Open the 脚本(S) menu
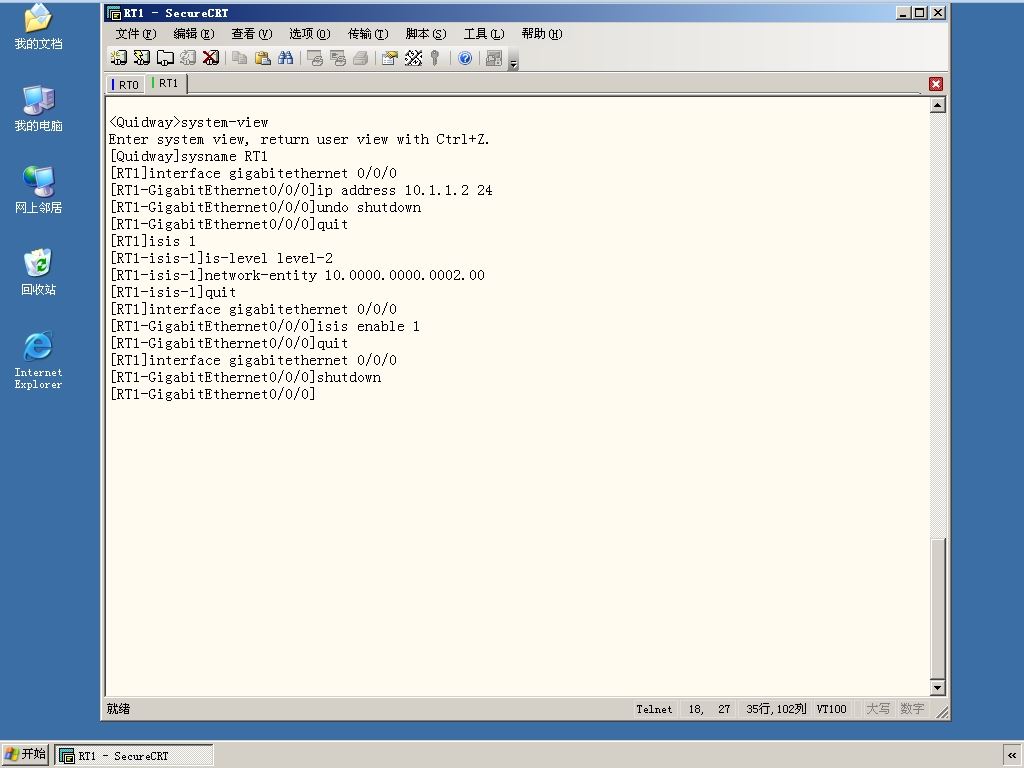This screenshot has height=768, width=1024. (426, 33)
